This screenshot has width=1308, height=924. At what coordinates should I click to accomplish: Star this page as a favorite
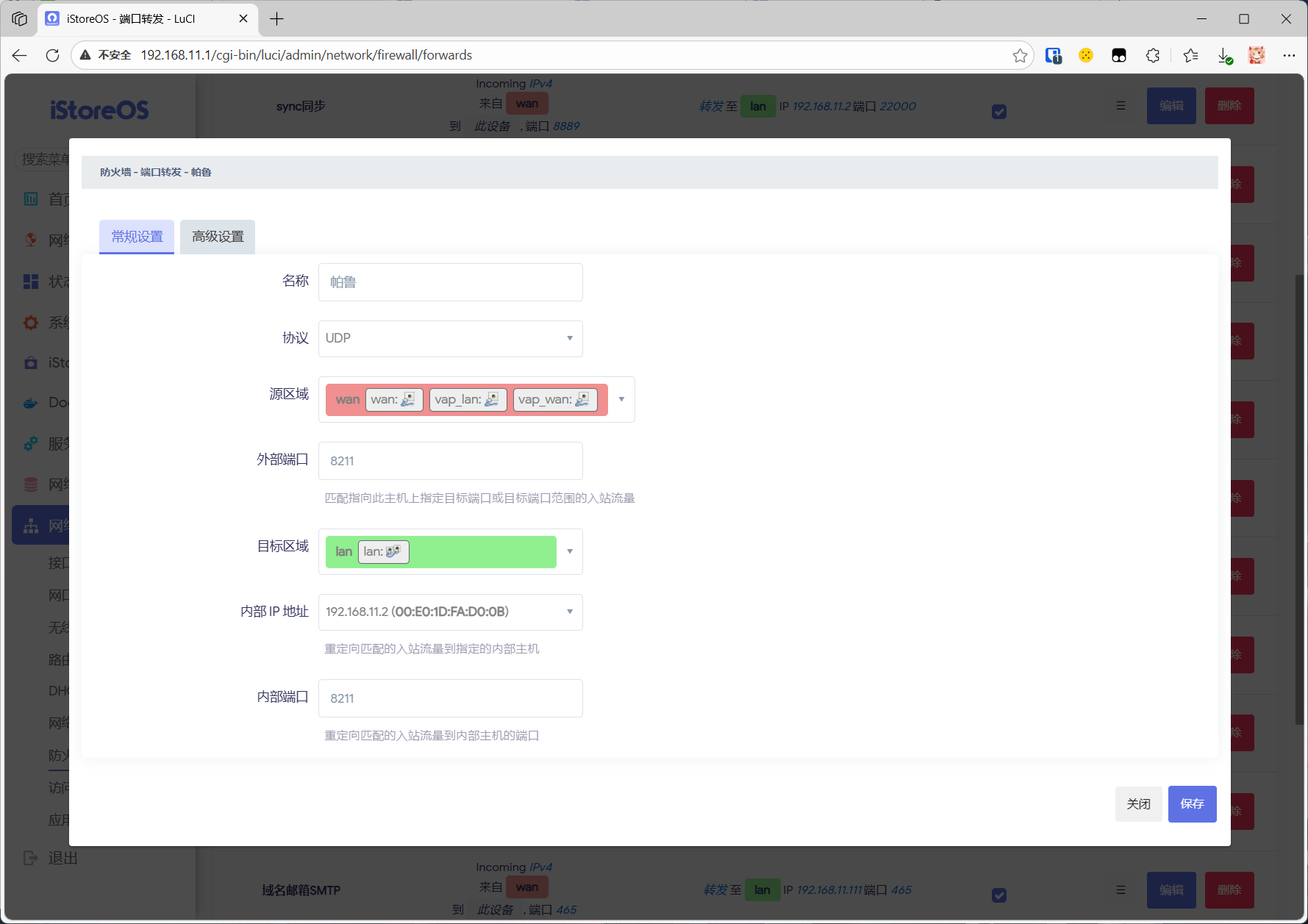(1020, 55)
